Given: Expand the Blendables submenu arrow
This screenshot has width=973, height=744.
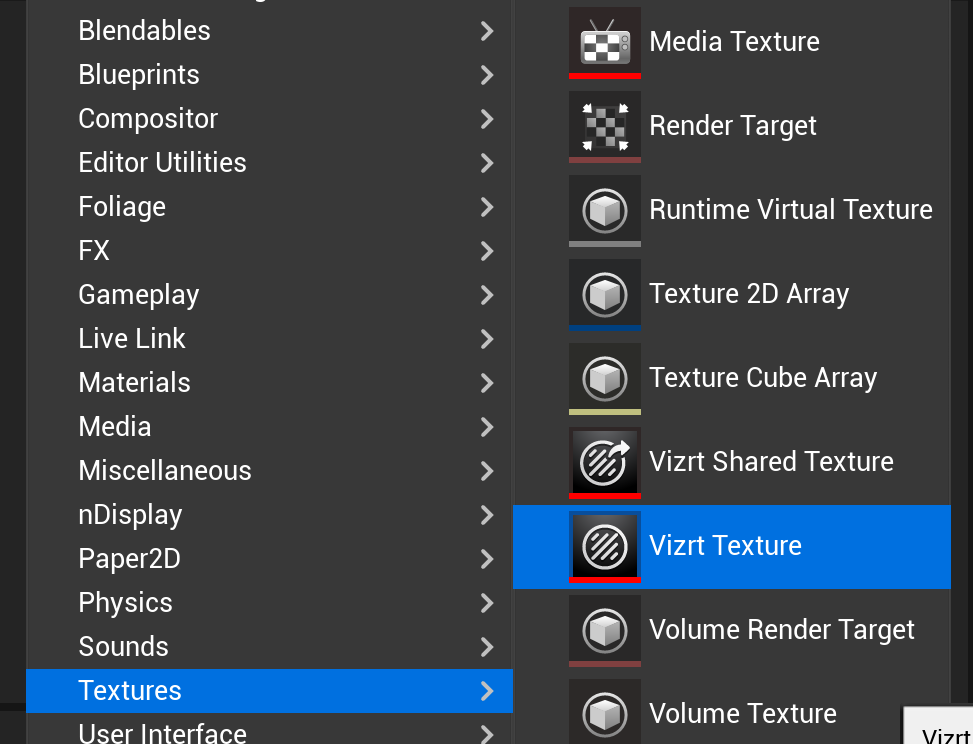Looking at the screenshot, I should click(x=487, y=31).
